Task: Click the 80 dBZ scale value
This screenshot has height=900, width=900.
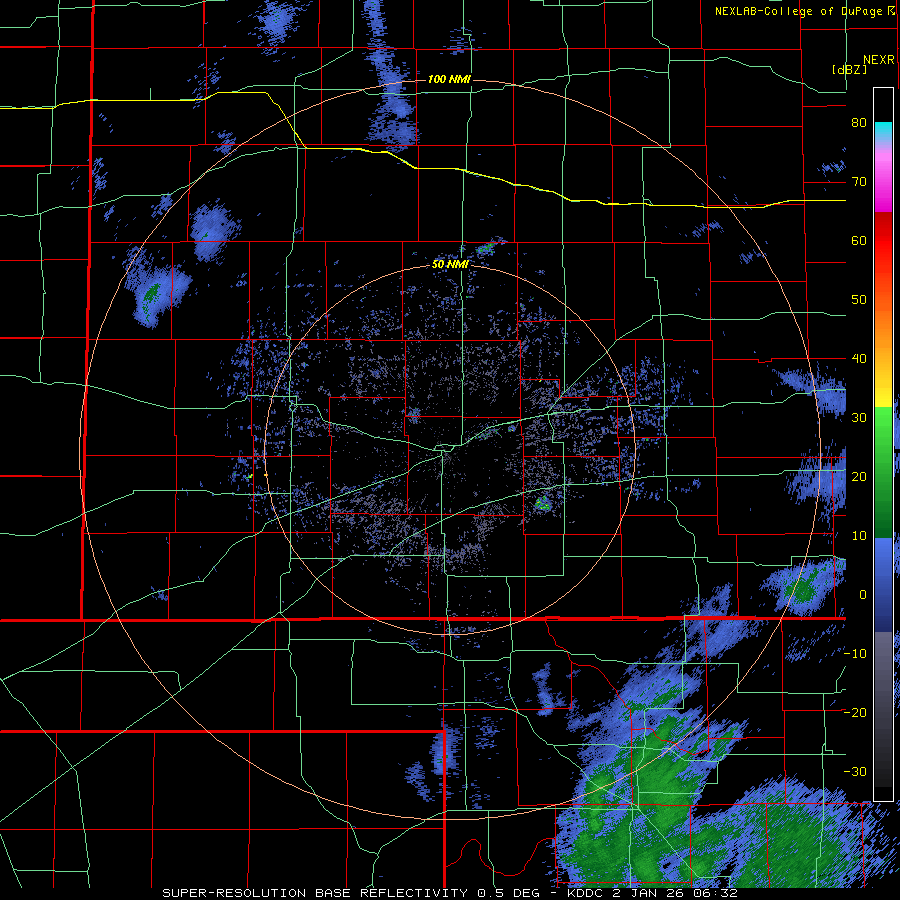Action: click(x=859, y=123)
